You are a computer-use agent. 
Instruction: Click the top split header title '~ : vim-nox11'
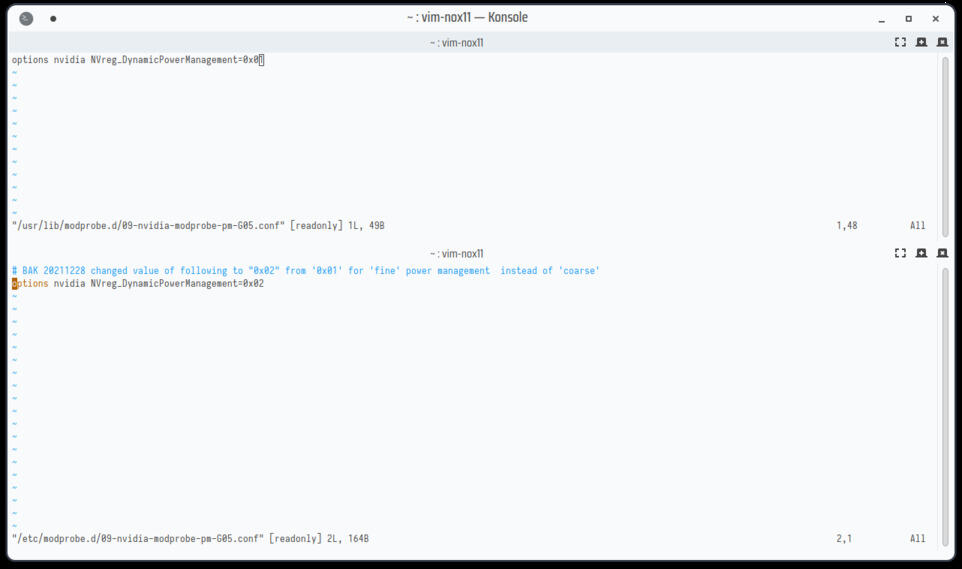coord(456,42)
